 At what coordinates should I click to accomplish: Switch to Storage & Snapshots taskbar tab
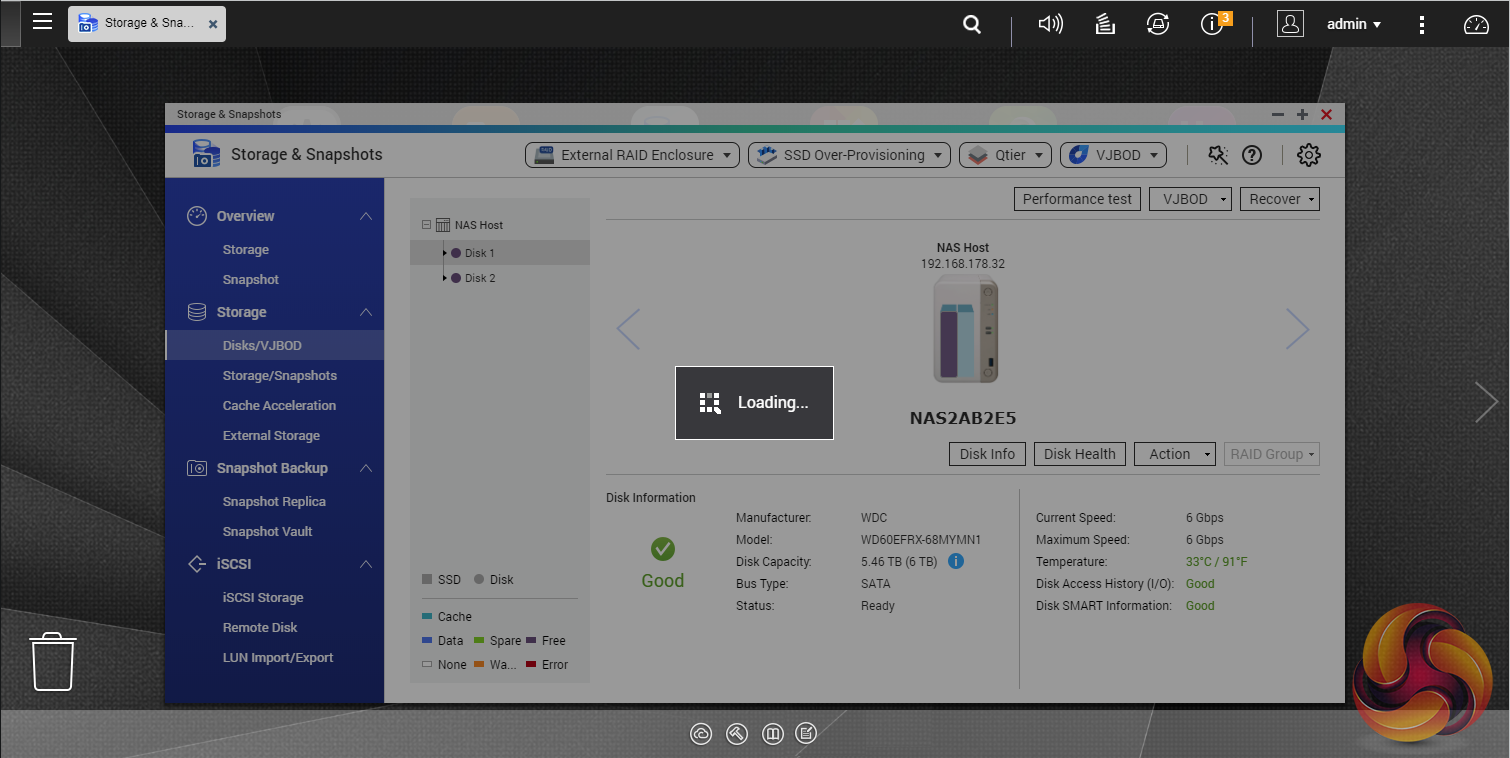point(147,22)
